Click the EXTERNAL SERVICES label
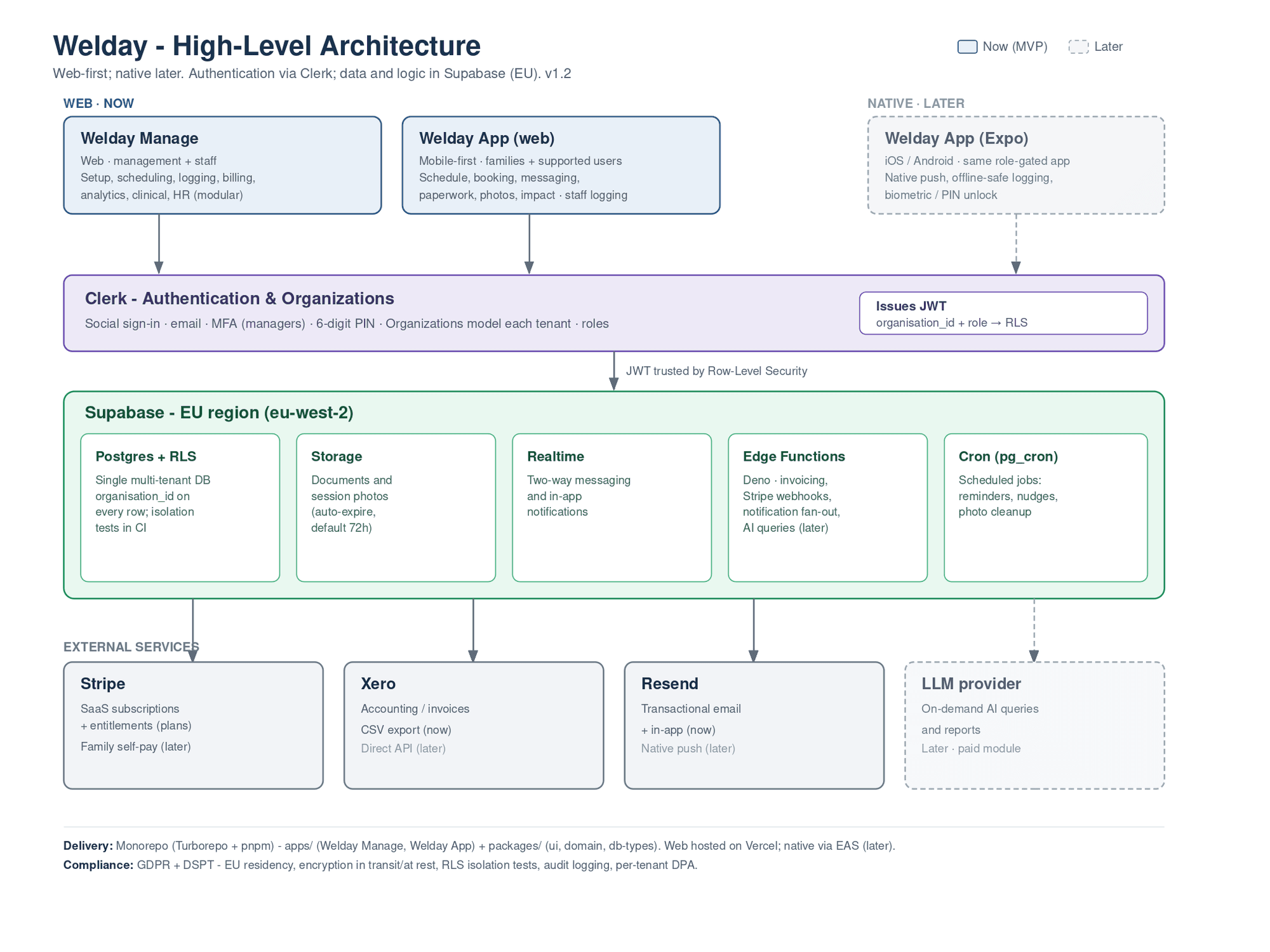 click(131, 647)
